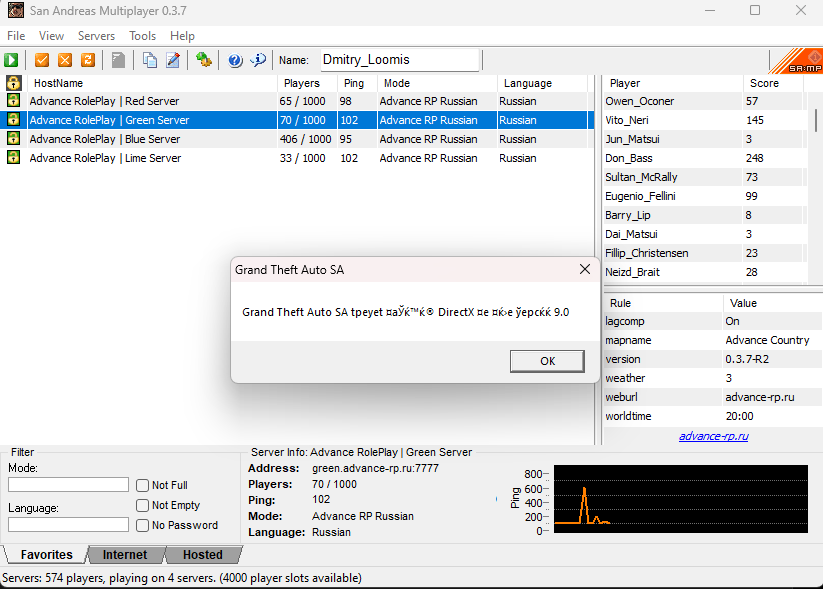Select player Fillip_Christensen in player list
This screenshot has height=589, width=823.
coord(703,253)
